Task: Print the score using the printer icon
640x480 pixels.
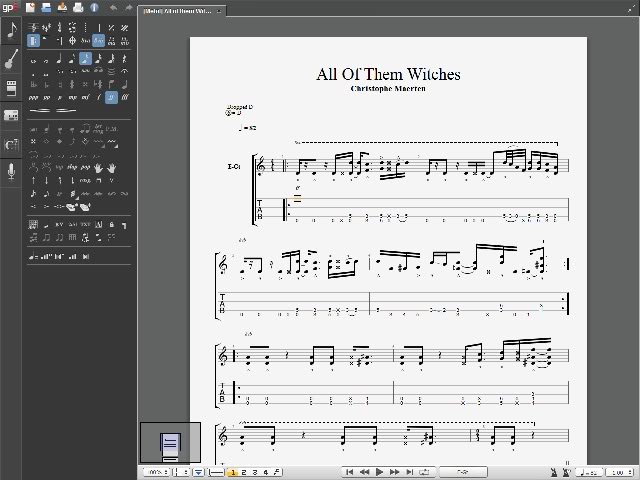Action: (78, 7)
